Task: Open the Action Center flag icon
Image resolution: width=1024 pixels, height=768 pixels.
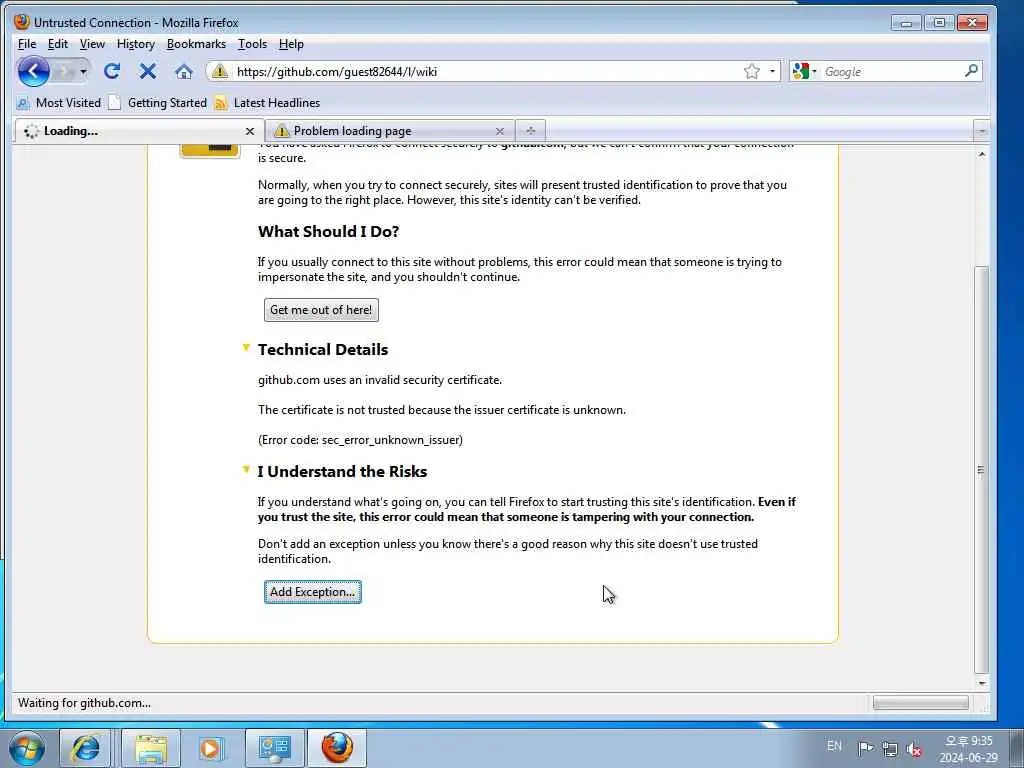Action: point(865,748)
